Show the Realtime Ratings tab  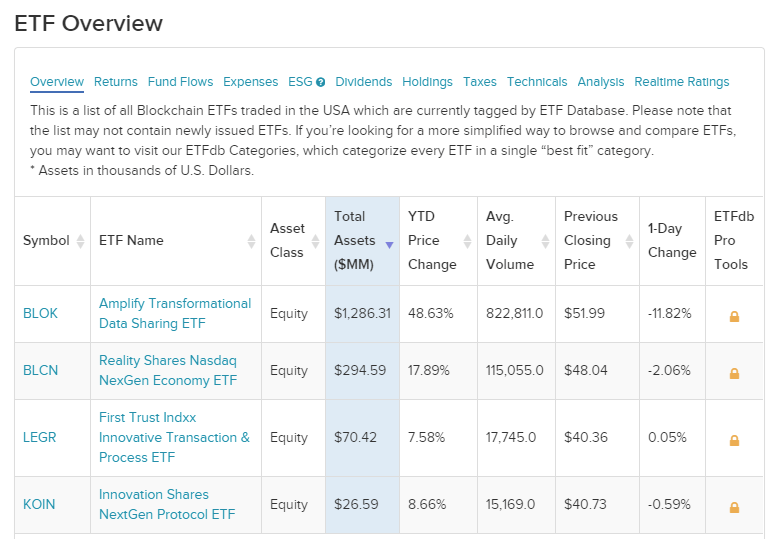(682, 82)
